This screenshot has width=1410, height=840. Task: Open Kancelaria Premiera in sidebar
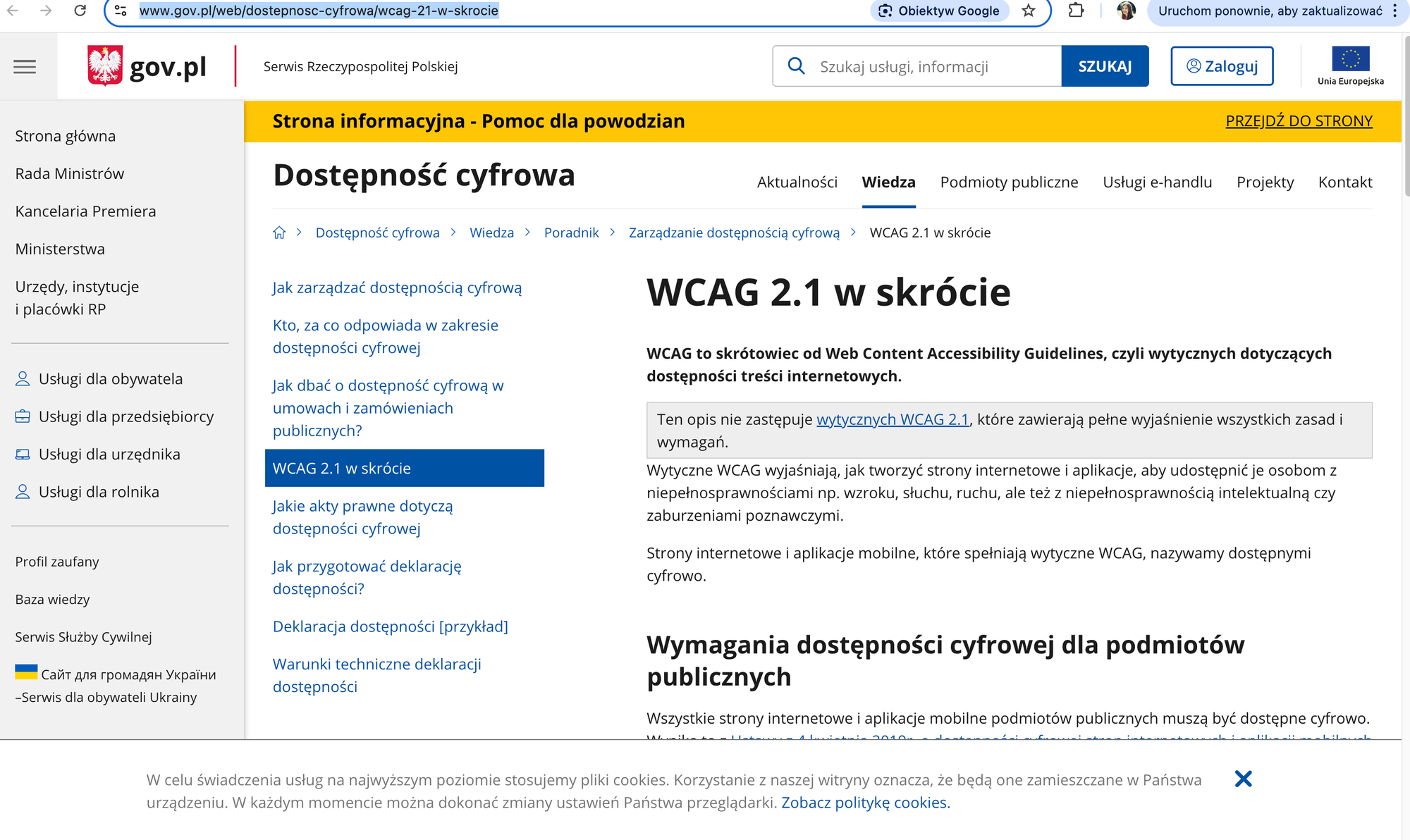[x=85, y=211]
